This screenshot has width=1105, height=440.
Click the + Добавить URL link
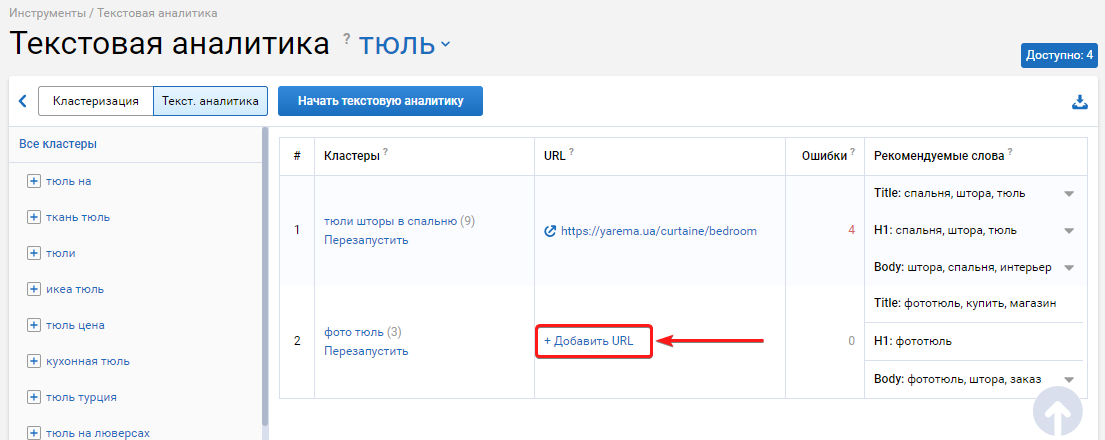click(x=588, y=341)
